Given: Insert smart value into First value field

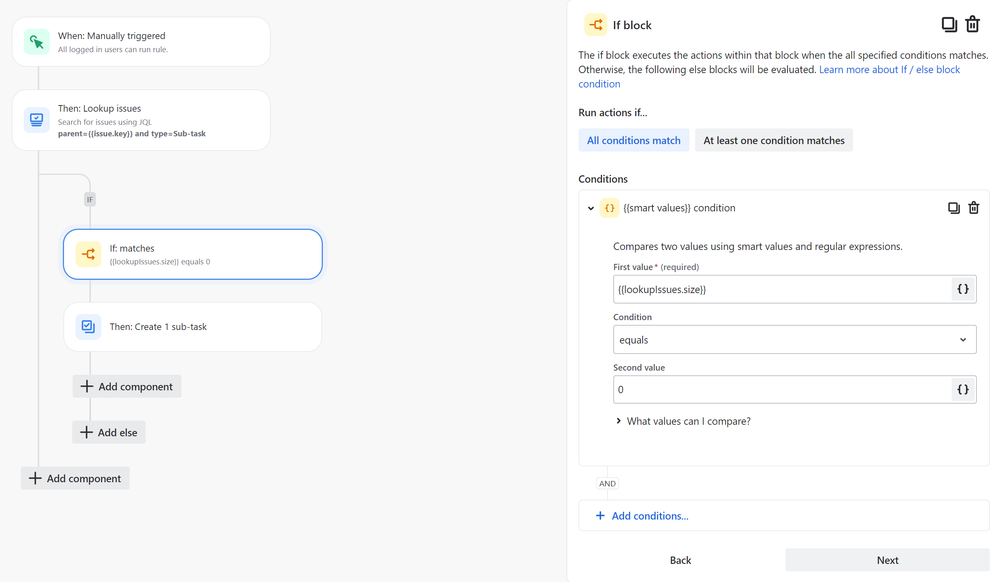Looking at the screenshot, I should click(x=962, y=289).
